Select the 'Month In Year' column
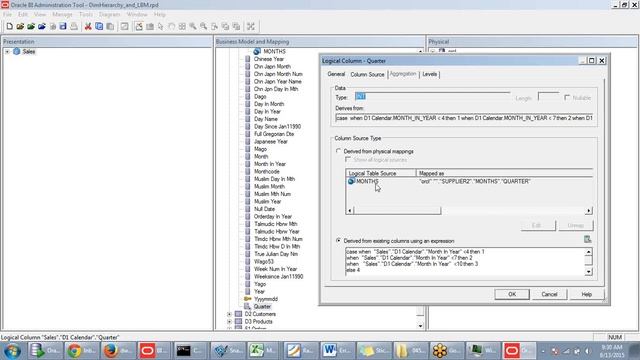The height and width of the screenshot is (360, 640). coord(270,164)
